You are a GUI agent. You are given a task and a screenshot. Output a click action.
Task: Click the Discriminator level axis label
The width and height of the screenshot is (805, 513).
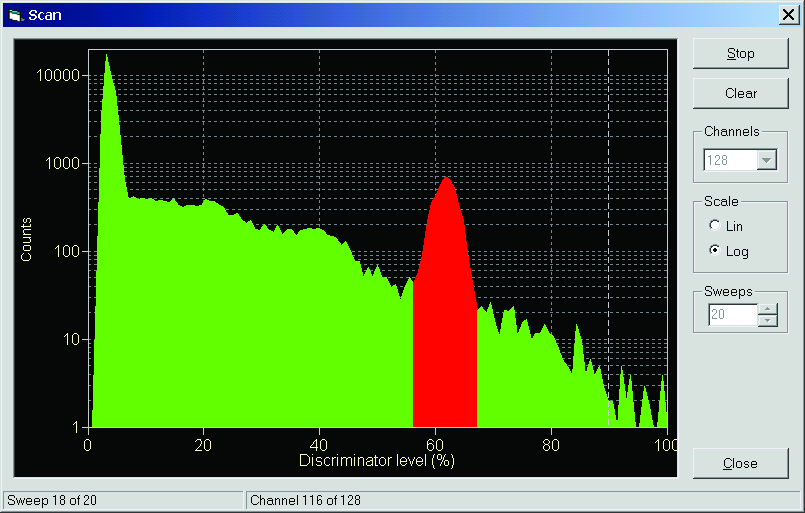tap(377, 461)
